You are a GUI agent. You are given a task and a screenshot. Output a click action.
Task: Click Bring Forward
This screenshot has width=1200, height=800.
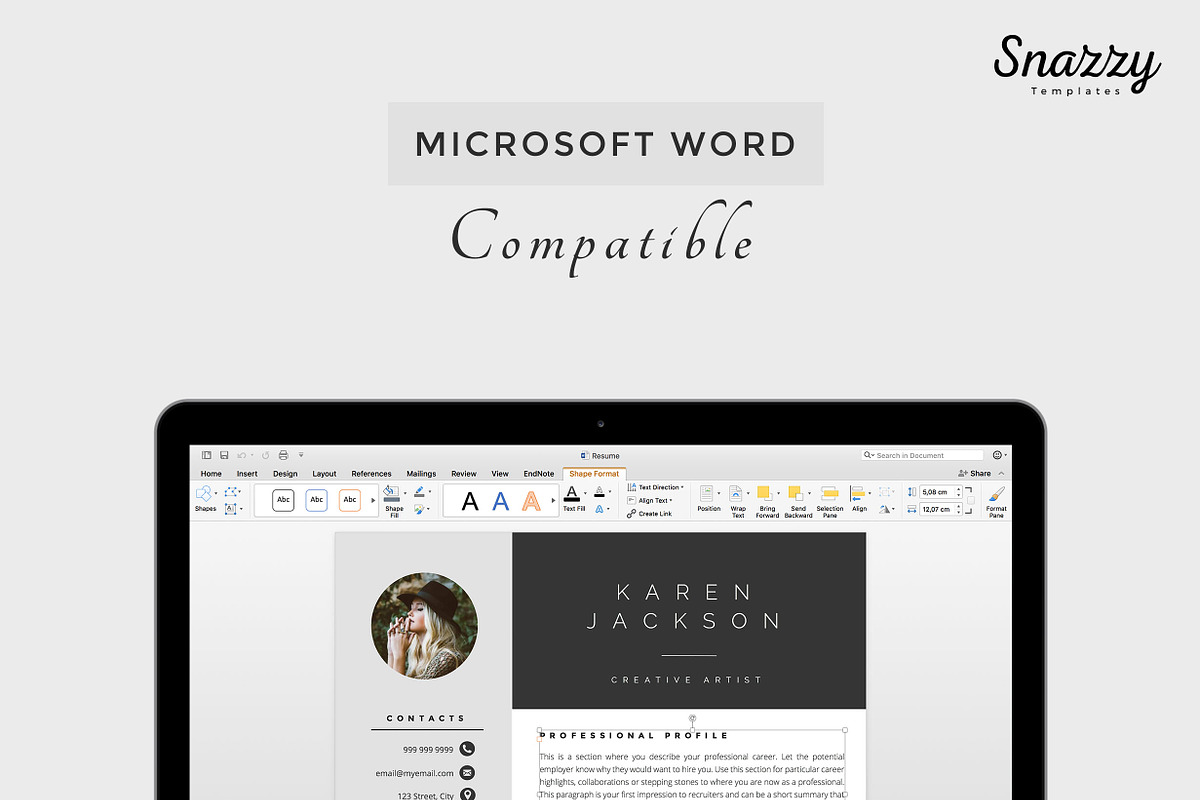point(766,501)
